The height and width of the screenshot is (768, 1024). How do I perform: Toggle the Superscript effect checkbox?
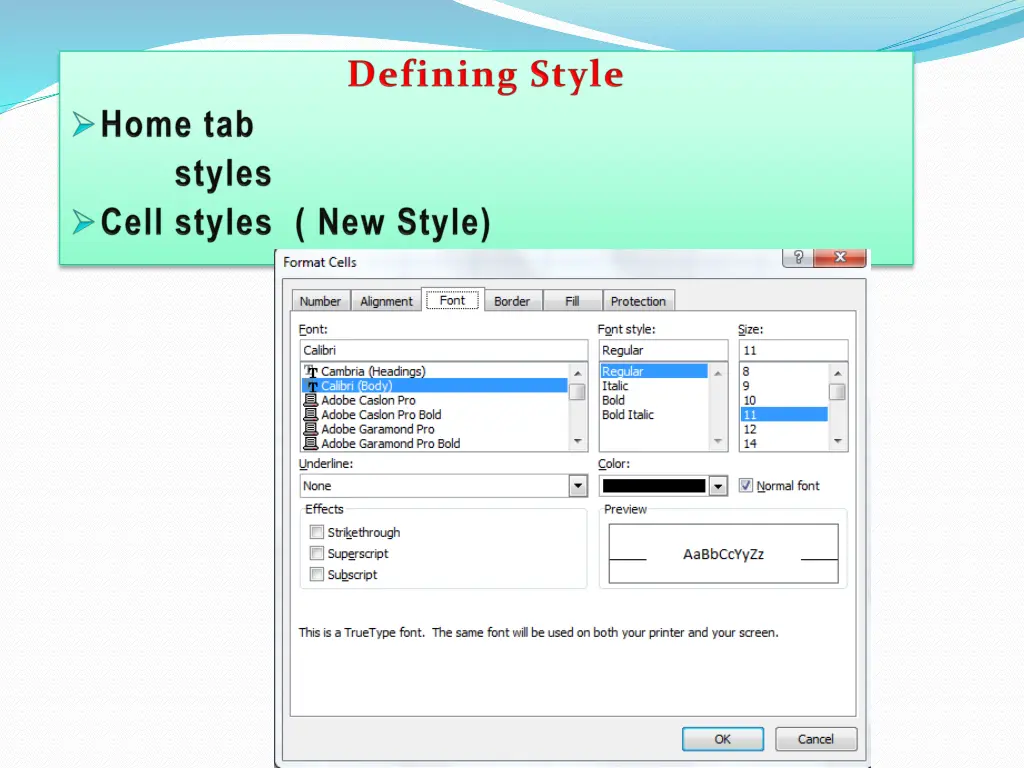click(317, 554)
